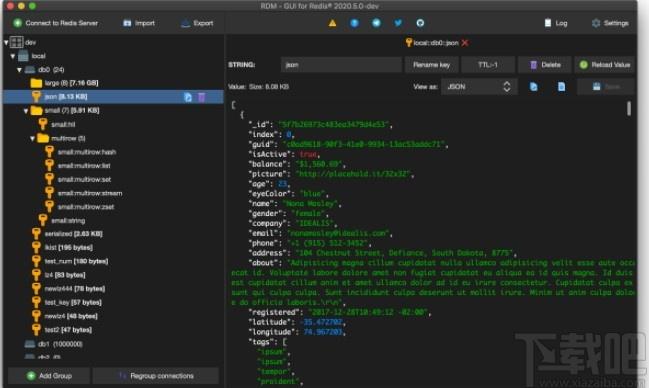Click Regroup connections button

[x=156, y=376]
